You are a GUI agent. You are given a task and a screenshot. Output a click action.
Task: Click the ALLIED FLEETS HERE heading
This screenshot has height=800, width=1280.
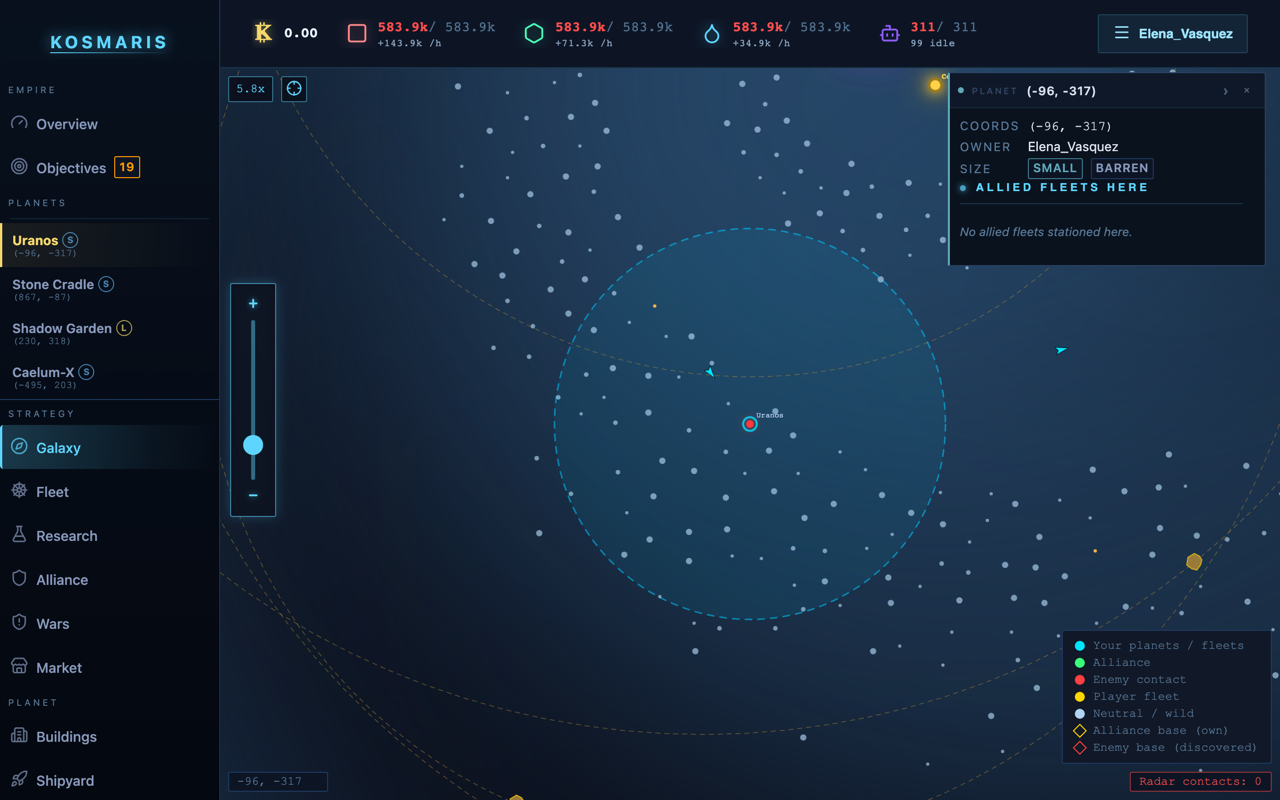pos(1062,187)
